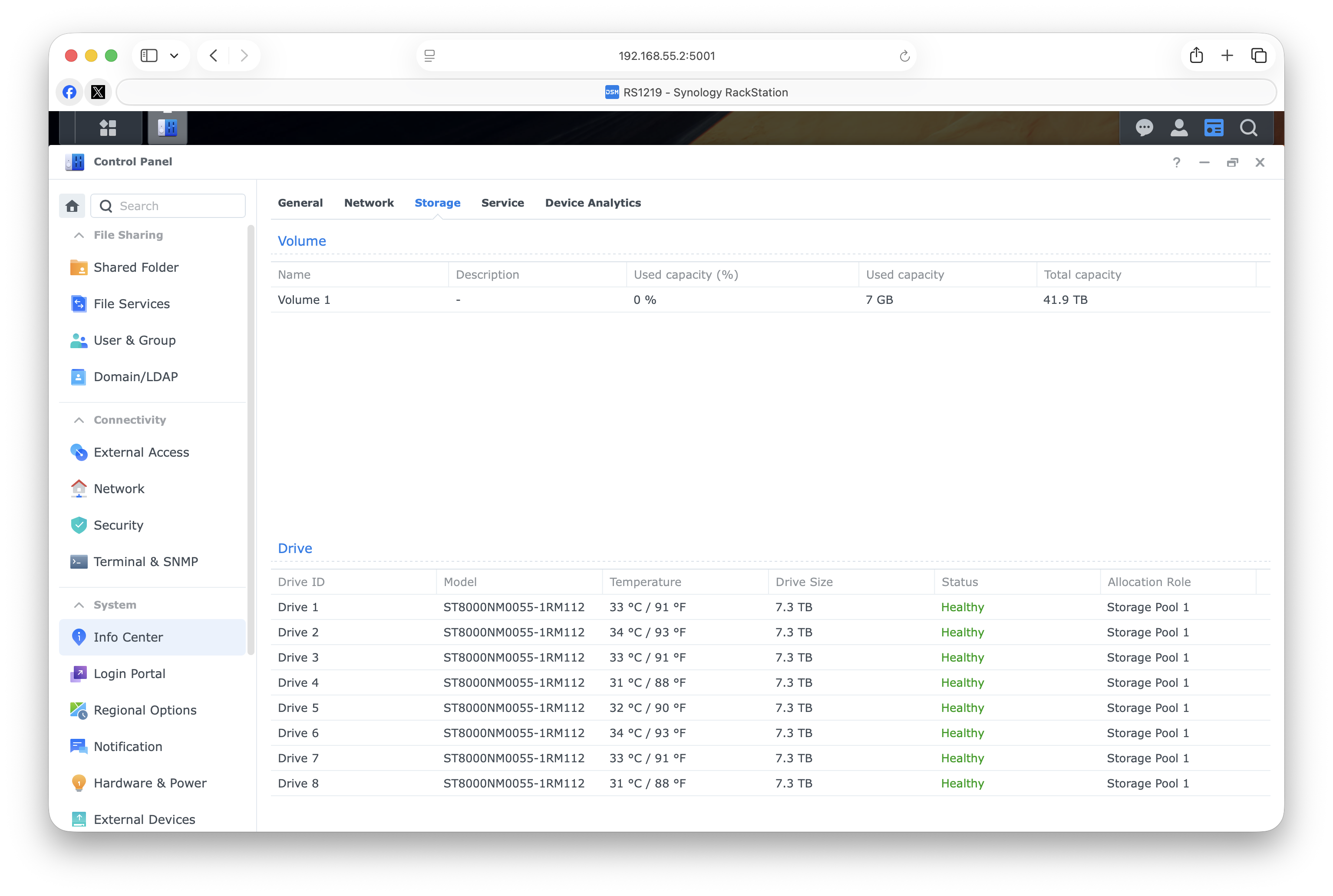The width and height of the screenshot is (1333, 896).
Task: Click the sidebar scrollbar
Action: click(251, 440)
